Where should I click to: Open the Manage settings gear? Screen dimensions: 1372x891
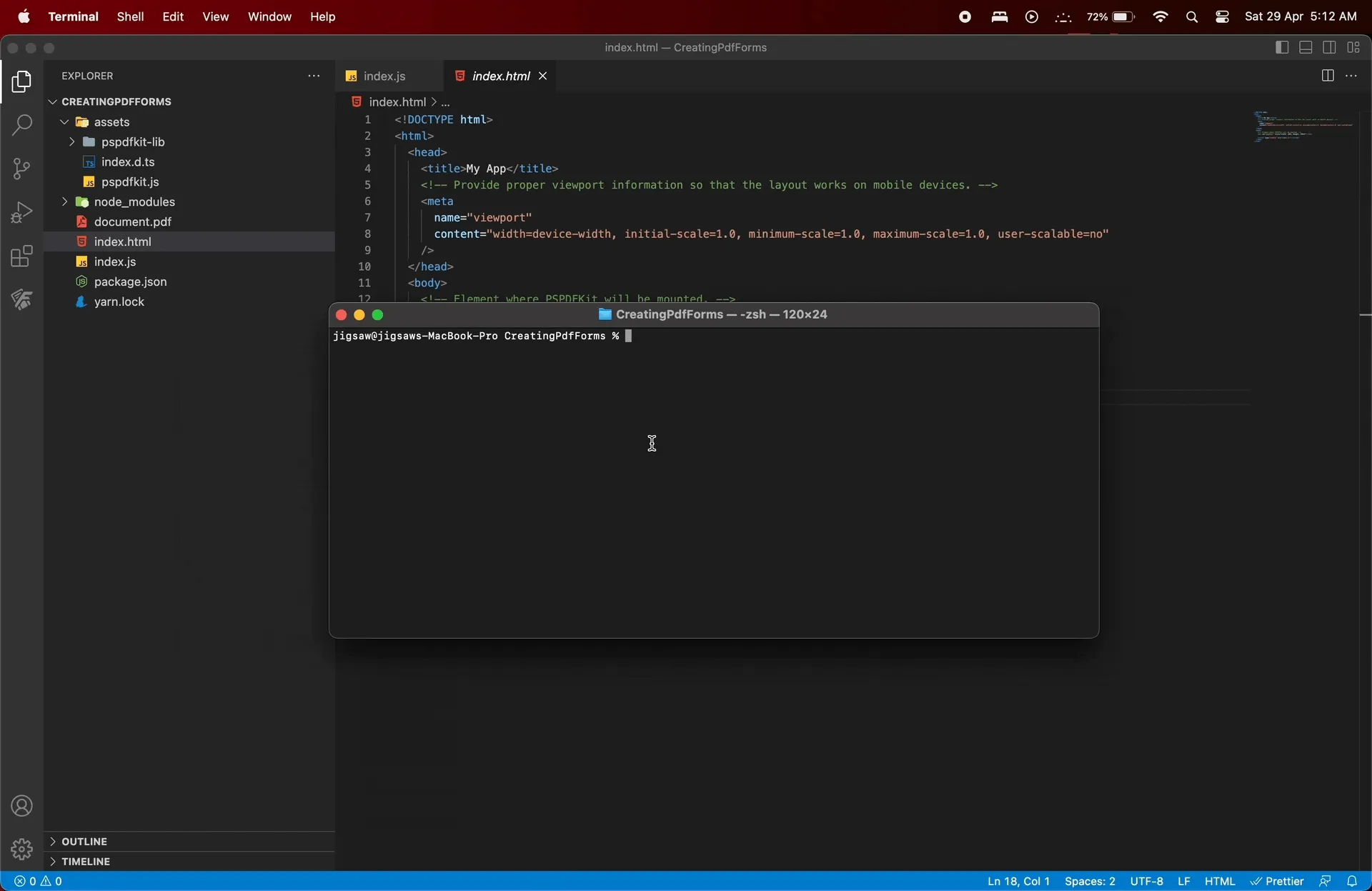click(x=21, y=850)
